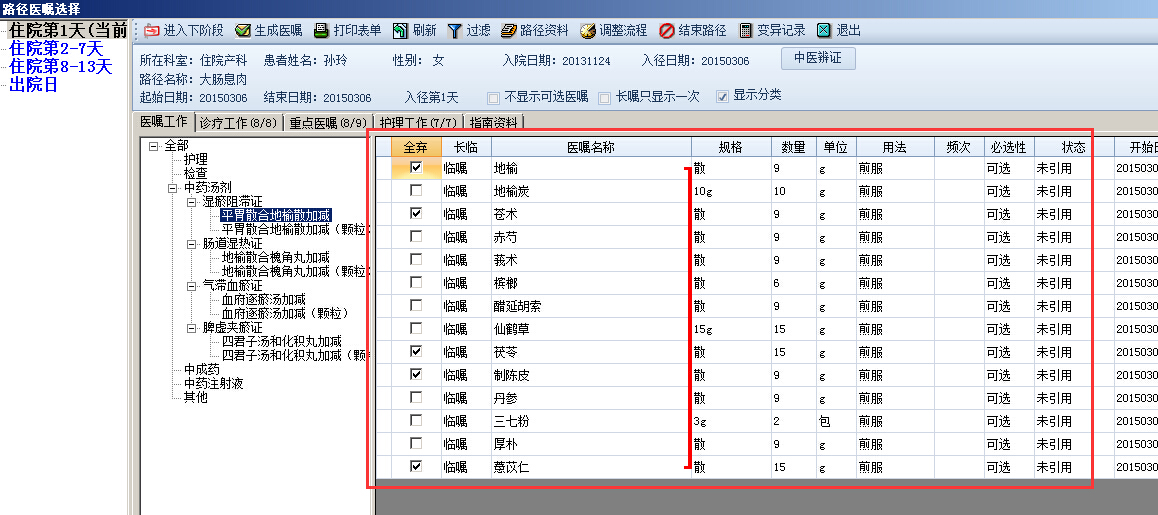Switch to the 医嘱工作 tab
The height and width of the screenshot is (515, 1158).
point(164,122)
